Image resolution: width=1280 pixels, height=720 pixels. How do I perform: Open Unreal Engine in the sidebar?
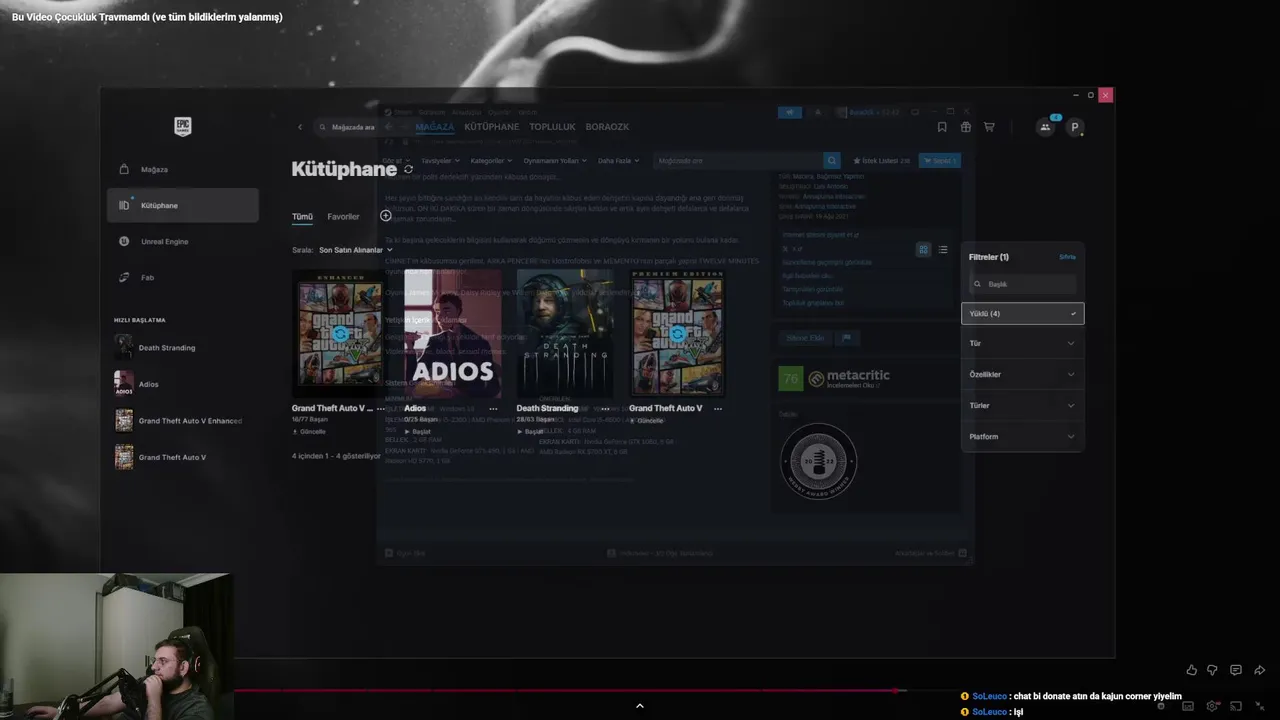click(x=182, y=241)
